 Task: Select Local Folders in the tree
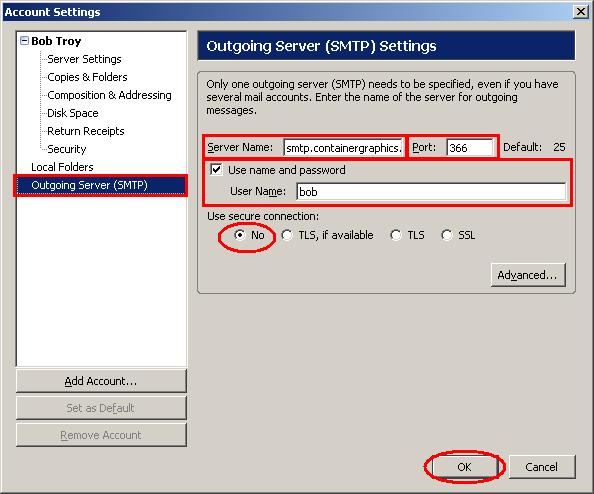click(62, 167)
